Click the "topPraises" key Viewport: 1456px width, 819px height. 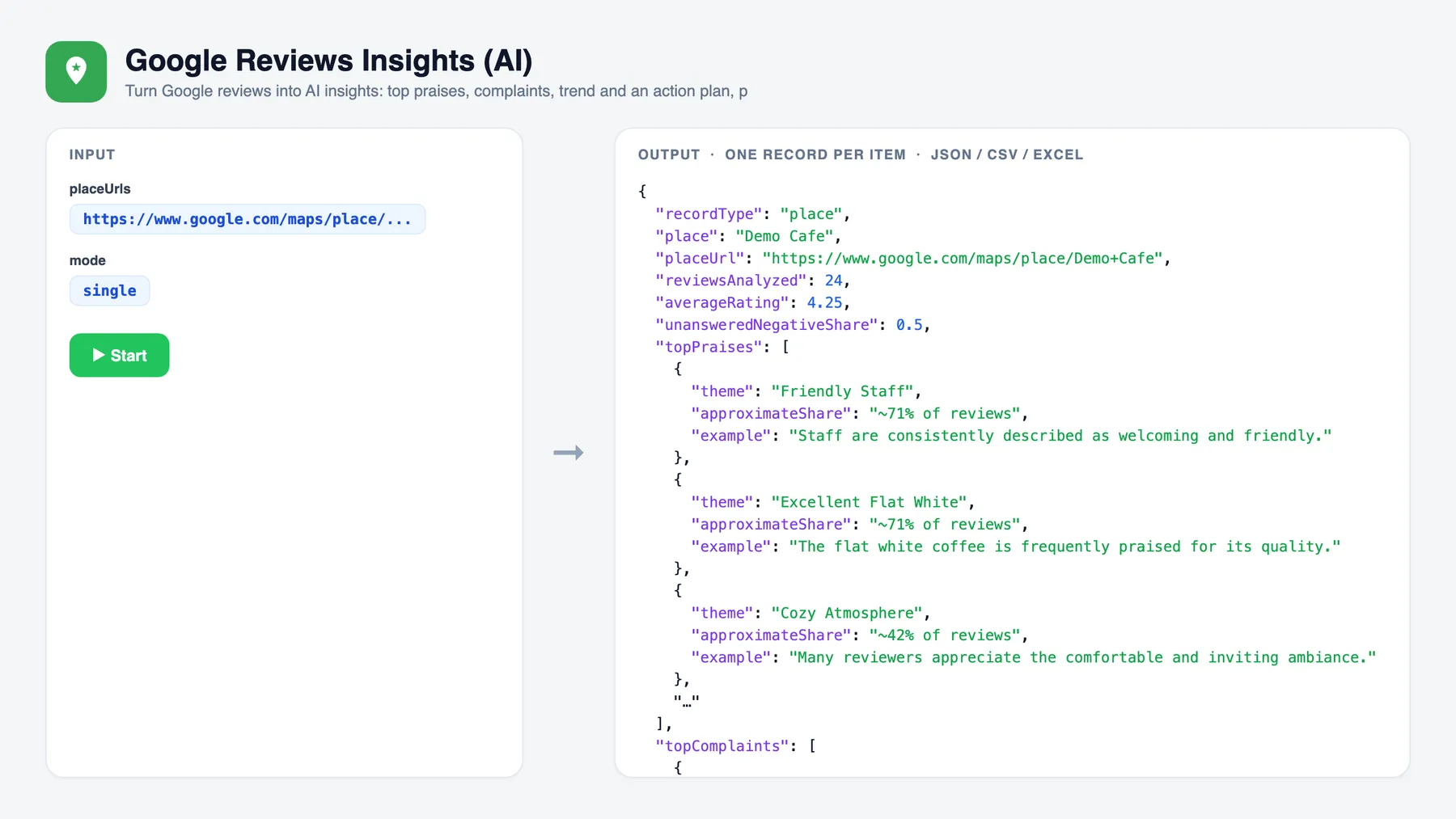tap(709, 347)
